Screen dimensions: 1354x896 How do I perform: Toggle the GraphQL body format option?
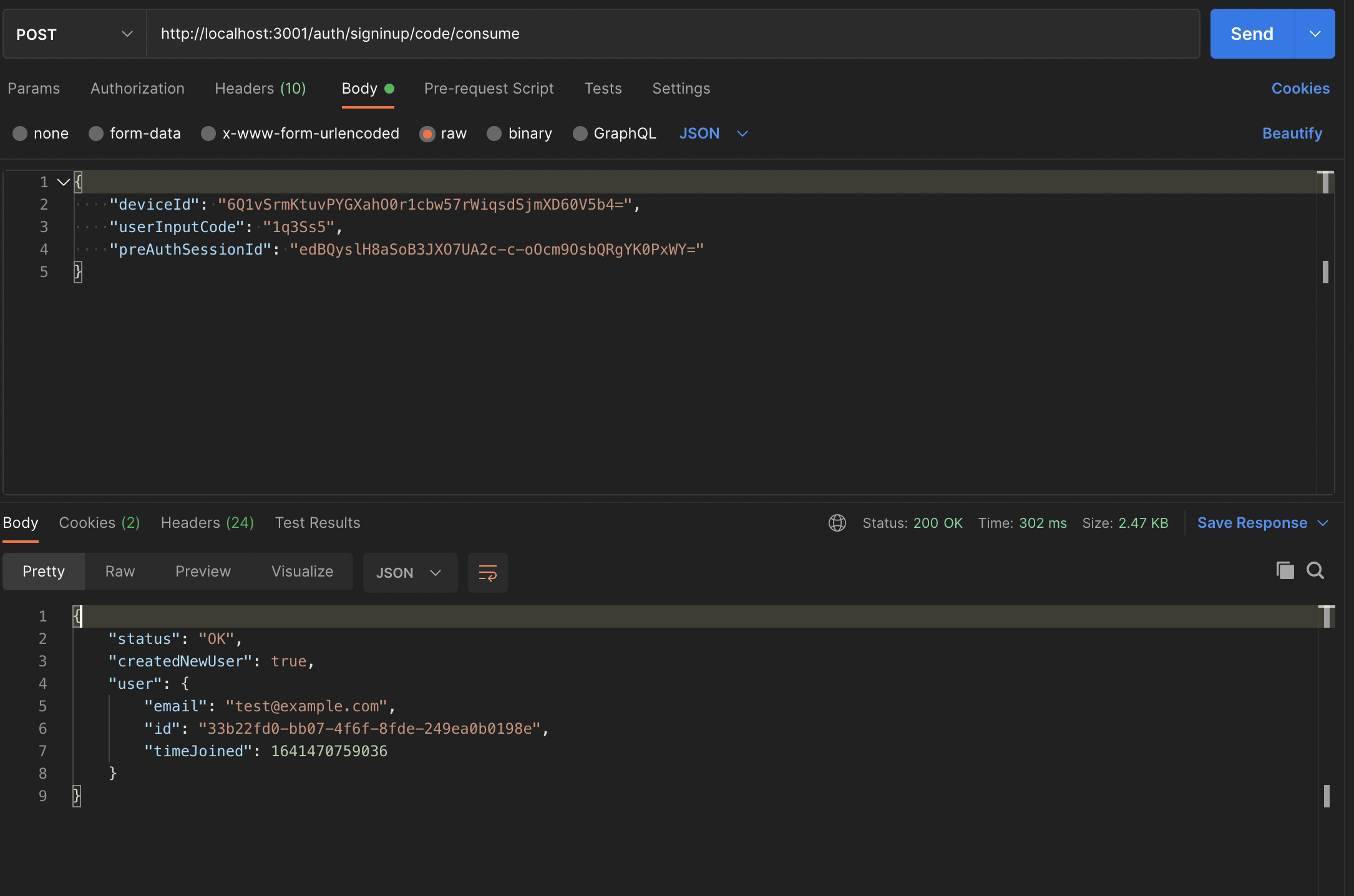click(x=580, y=133)
